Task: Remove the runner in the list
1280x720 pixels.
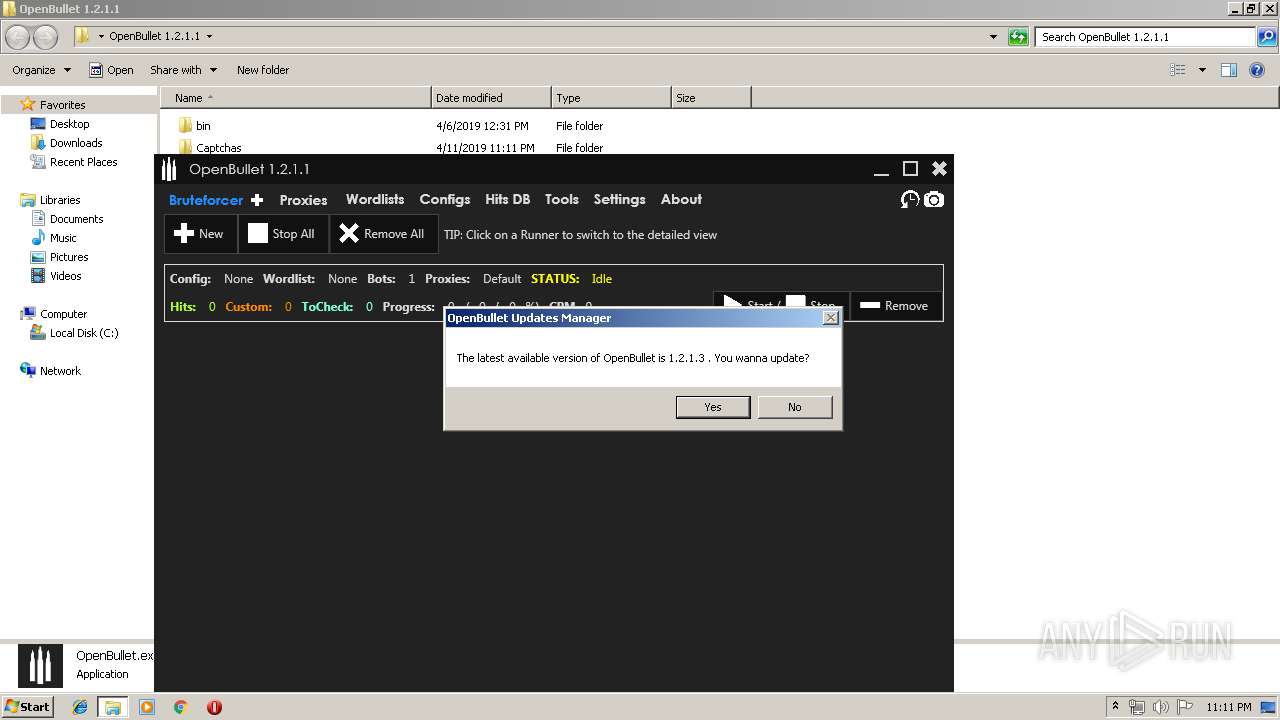Action: click(x=895, y=306)
